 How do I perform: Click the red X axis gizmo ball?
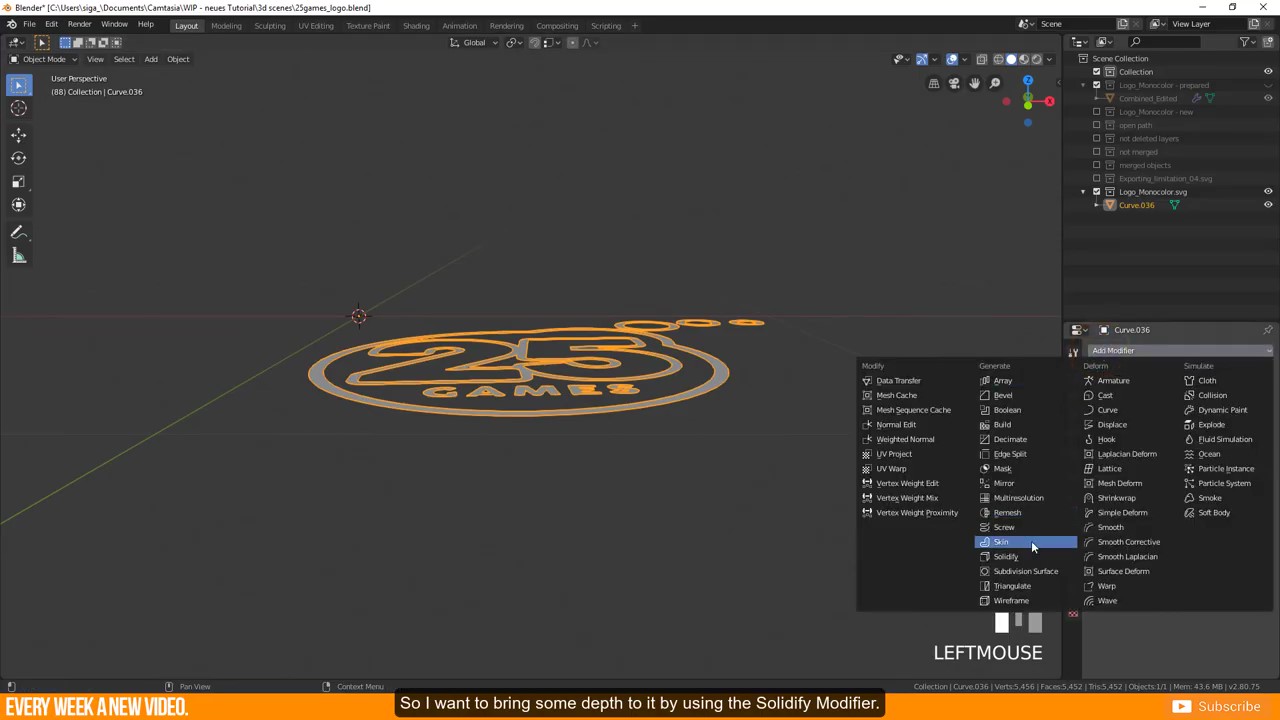click(1049, 101)
